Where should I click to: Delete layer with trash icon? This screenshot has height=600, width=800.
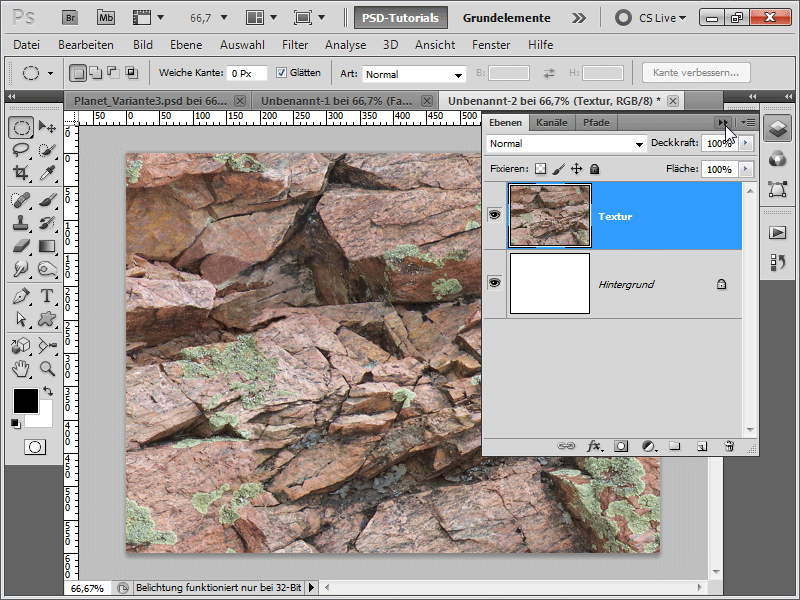pyautogui.click(x=729, y=446)
